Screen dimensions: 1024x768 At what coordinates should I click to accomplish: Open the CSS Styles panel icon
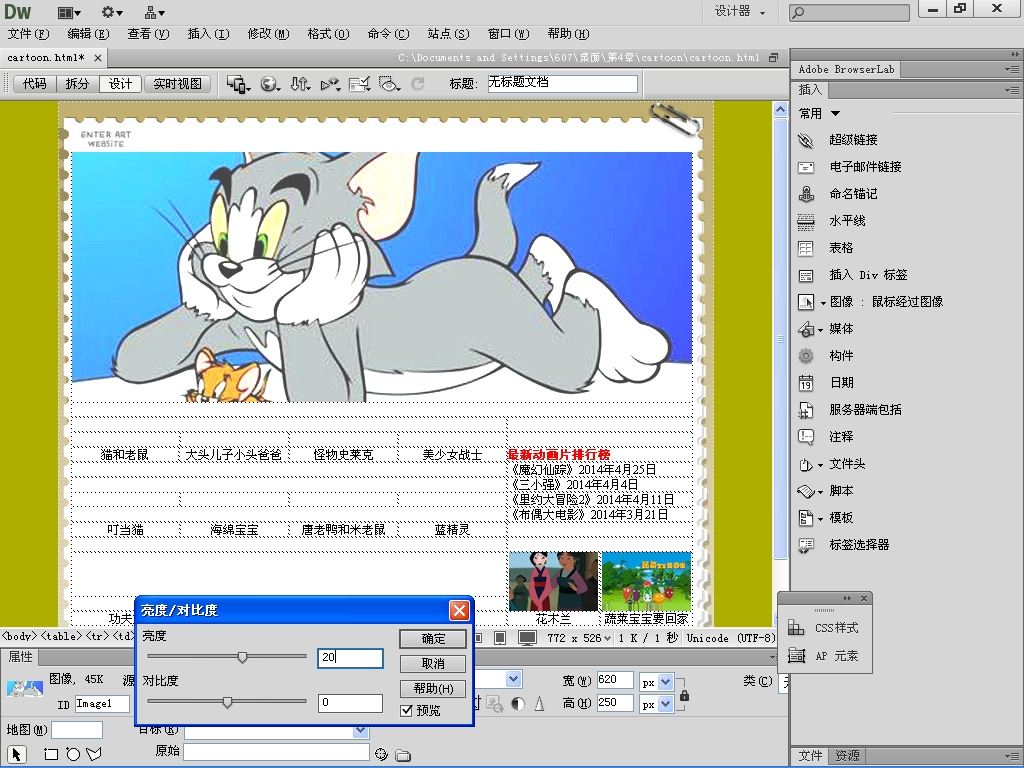796,628
